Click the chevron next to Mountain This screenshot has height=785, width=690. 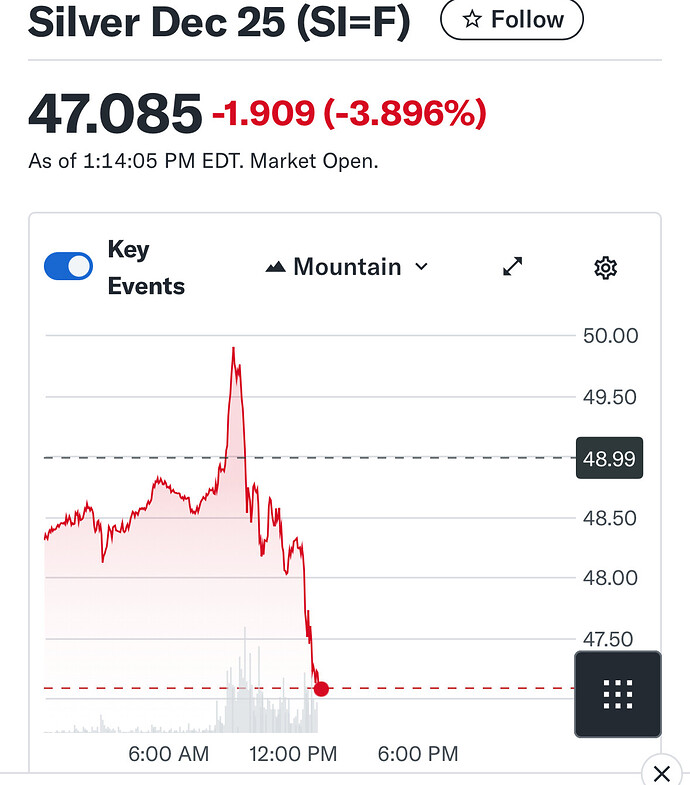421,267
